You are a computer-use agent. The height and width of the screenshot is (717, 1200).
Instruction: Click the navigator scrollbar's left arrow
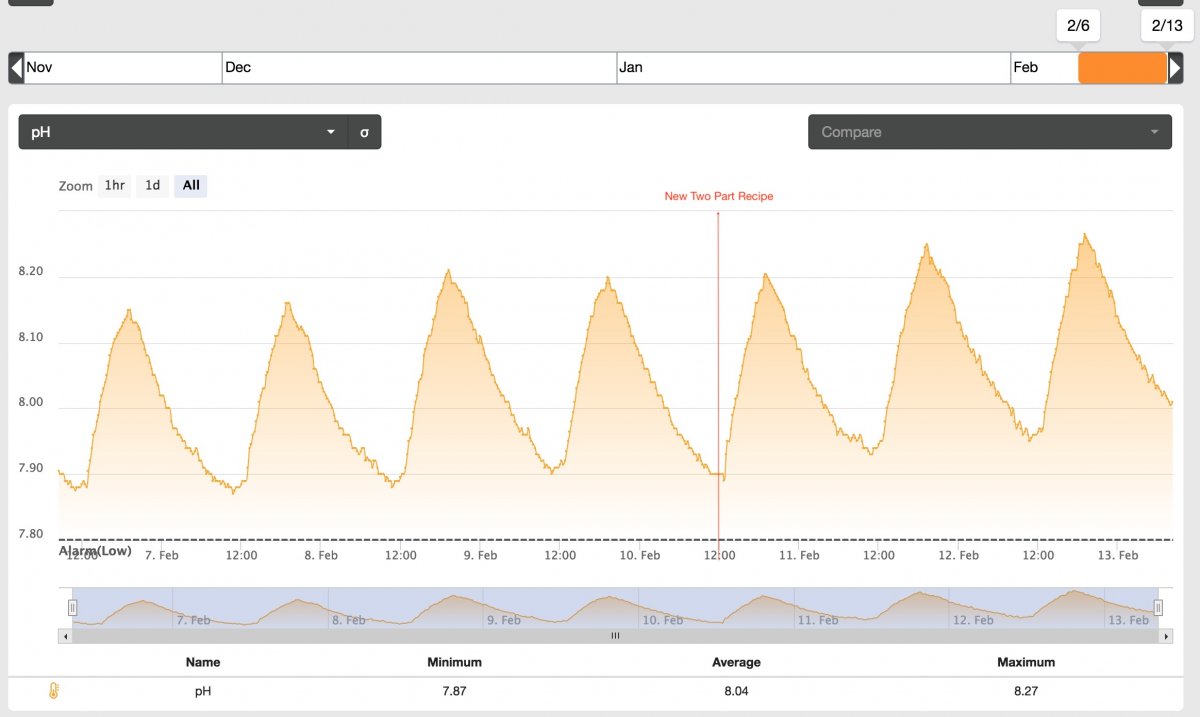point(66,635)
